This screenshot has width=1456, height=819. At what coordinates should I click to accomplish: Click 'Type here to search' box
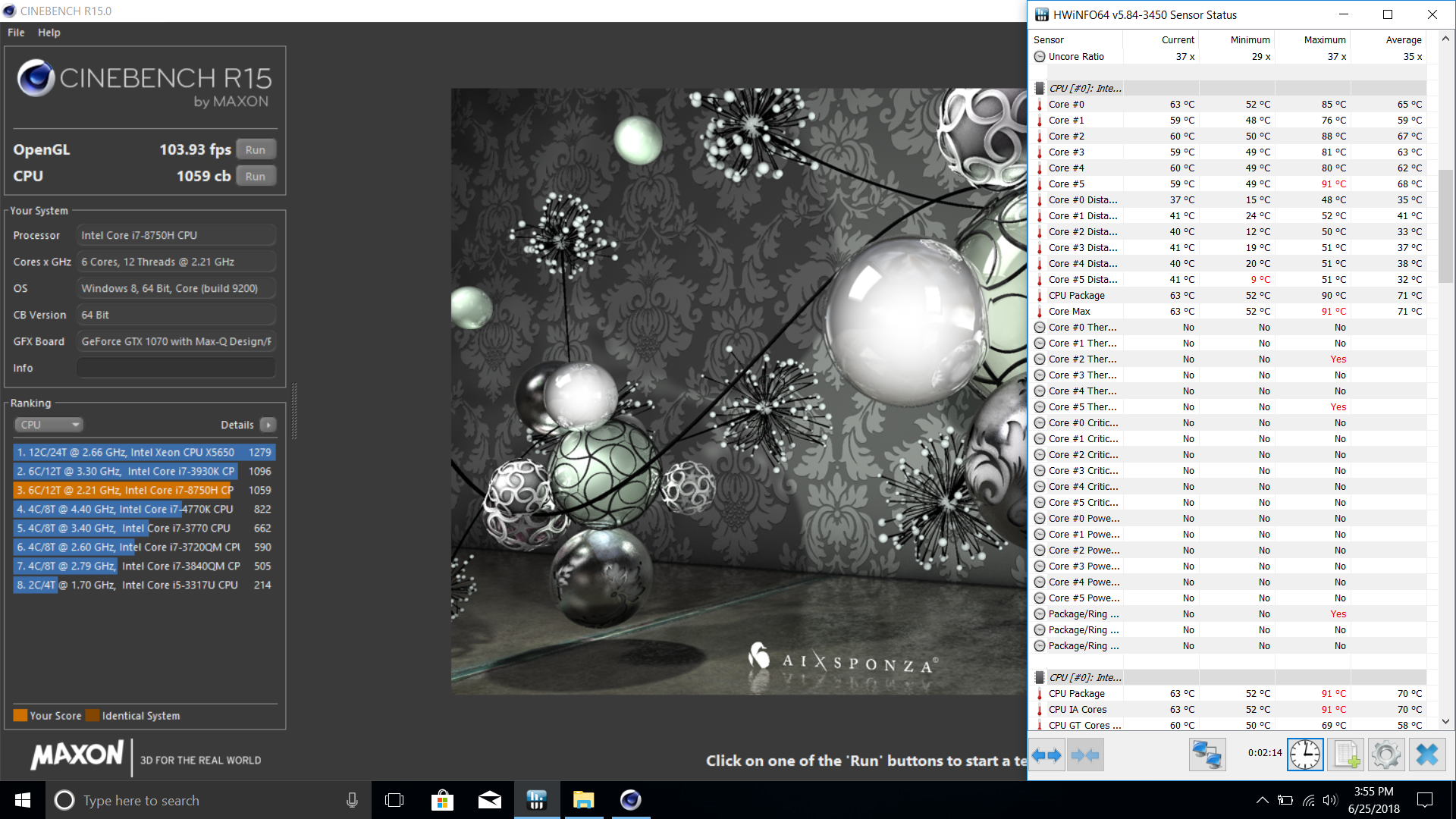(209, 800)
